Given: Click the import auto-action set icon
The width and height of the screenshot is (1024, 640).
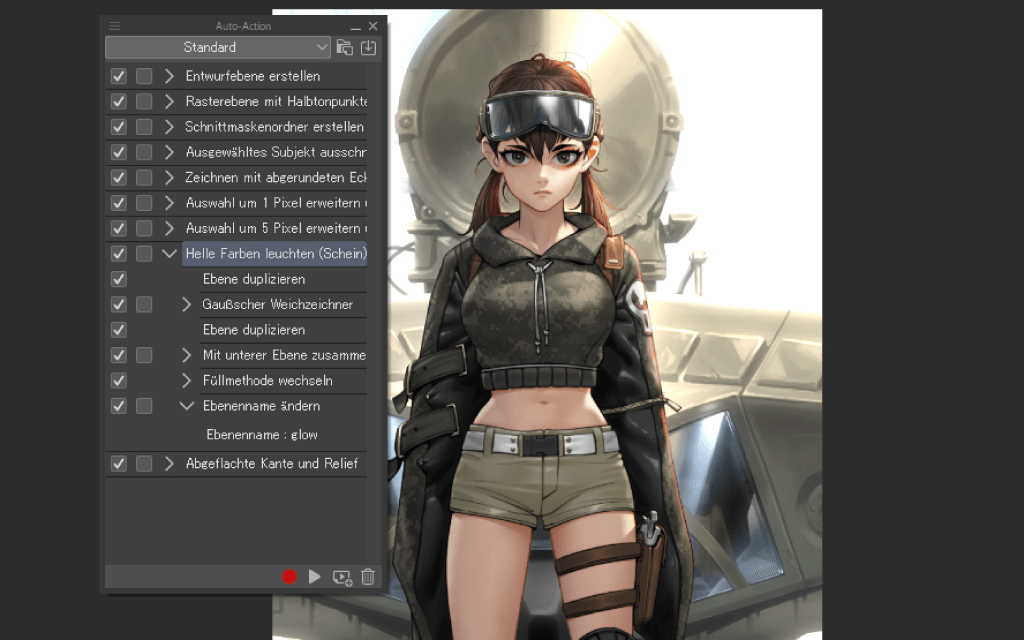Looking at the screenshot, I should tap(369, 47).
